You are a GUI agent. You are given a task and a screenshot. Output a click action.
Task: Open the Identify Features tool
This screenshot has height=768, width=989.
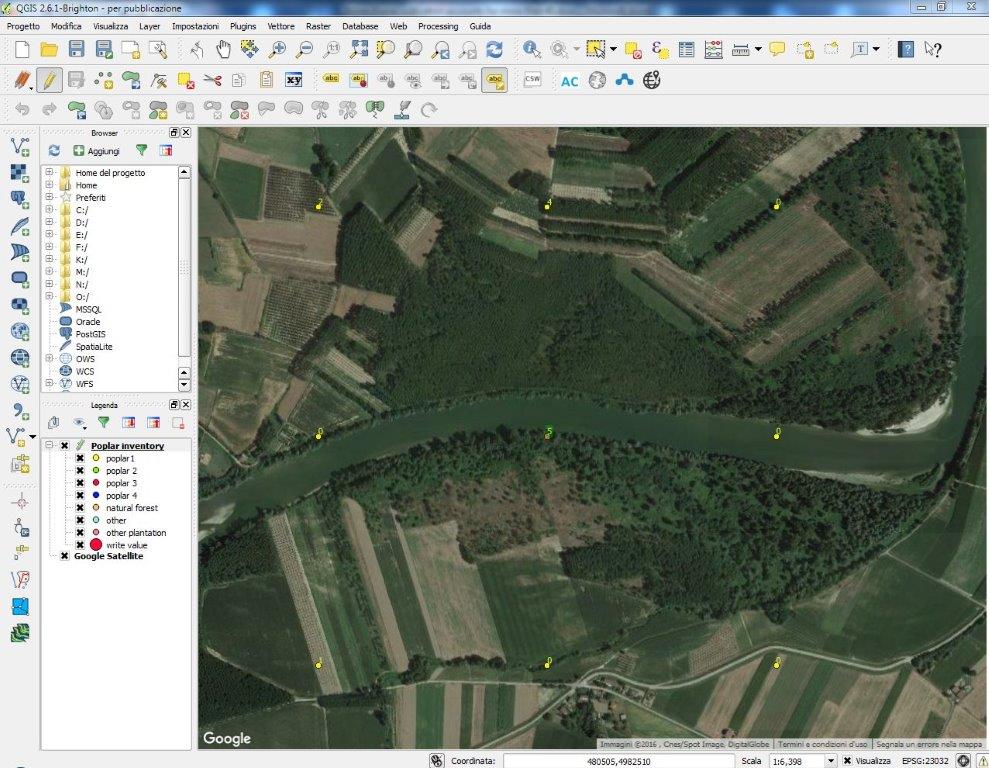click(532, 49)
